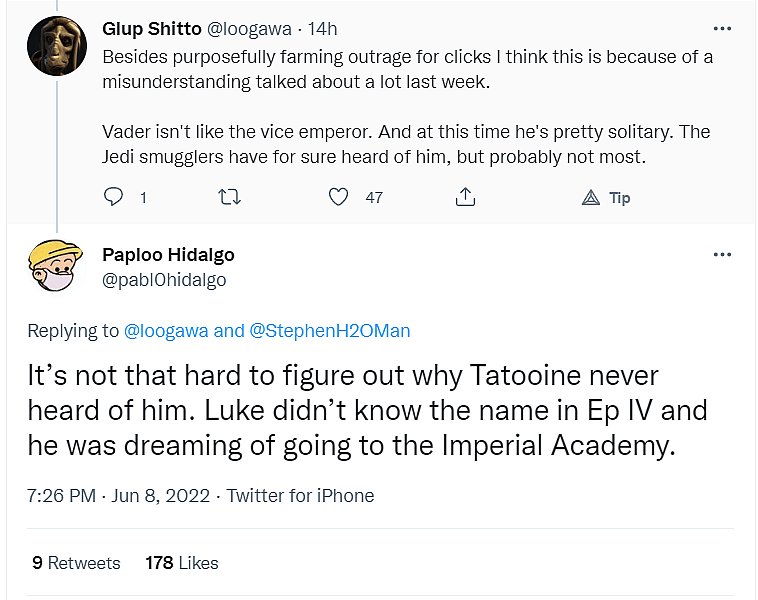Image resolution: width=758 pixels, height=600 pixels.
Task: Open more options on Paploo Hidalgo's tweet
Action: pyautogui.click(x=722, y=255)
